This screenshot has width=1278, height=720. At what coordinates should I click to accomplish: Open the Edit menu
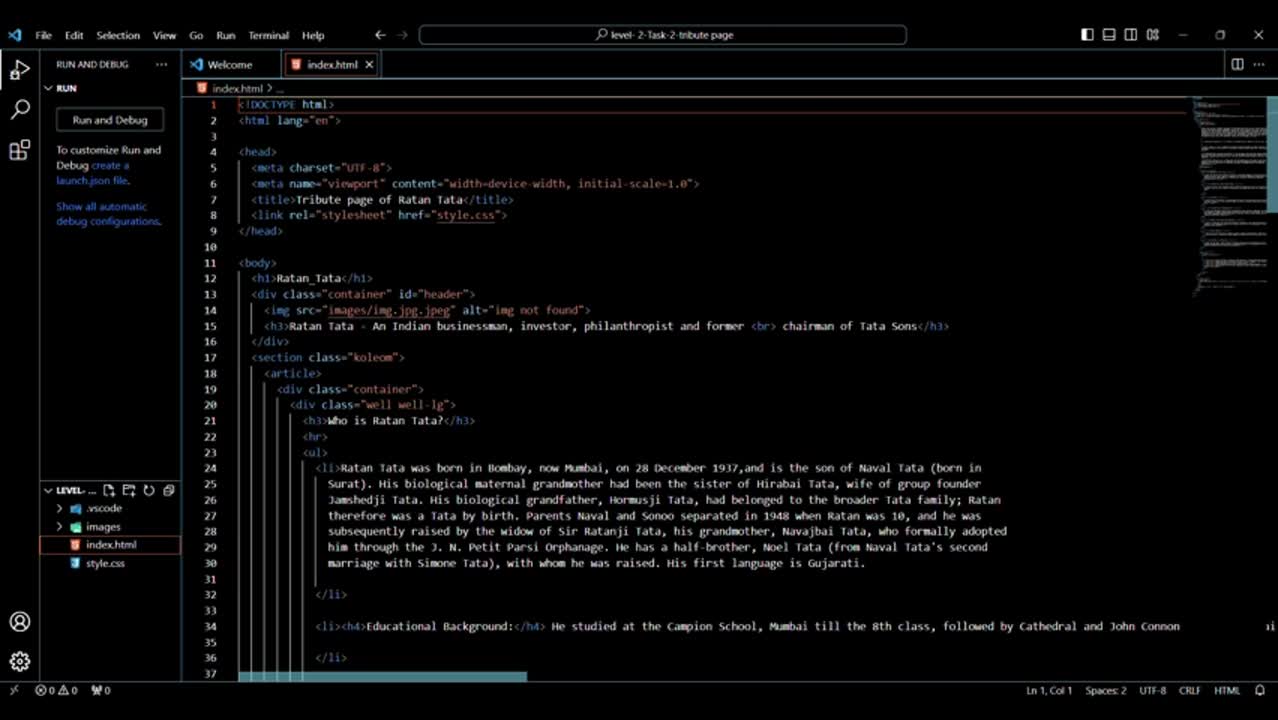click(x=74, y=35)
